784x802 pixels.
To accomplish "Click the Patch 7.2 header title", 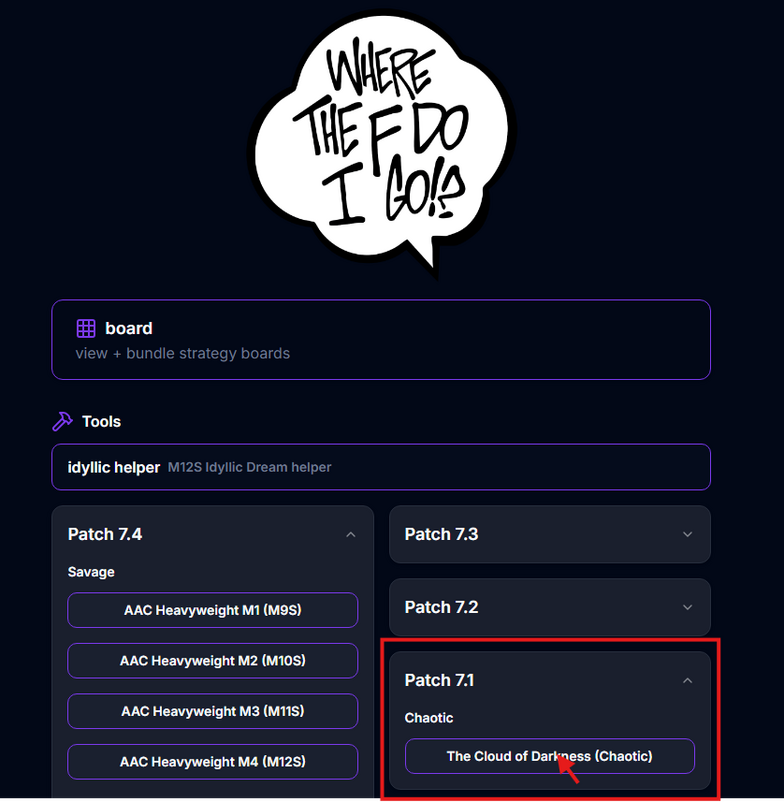I will (x=441, y=607).
